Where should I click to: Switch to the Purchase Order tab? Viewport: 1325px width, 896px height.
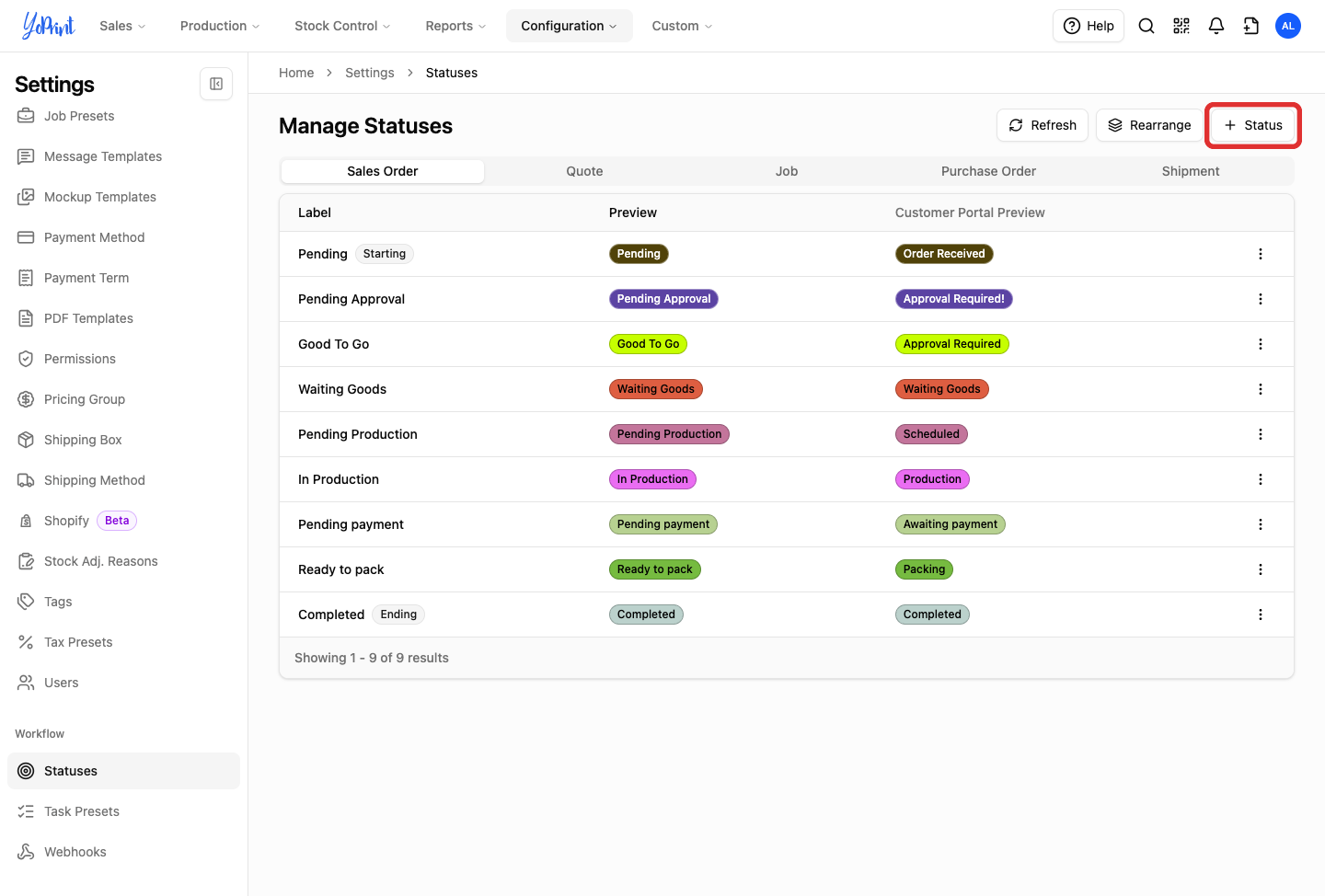(x=988, y=171)
